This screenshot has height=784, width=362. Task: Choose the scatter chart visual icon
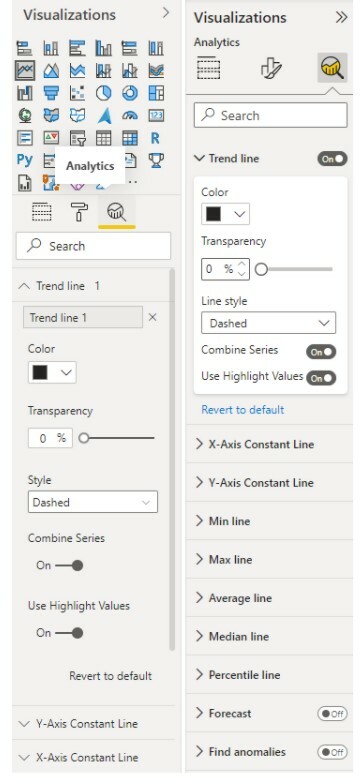click(77, 93)
